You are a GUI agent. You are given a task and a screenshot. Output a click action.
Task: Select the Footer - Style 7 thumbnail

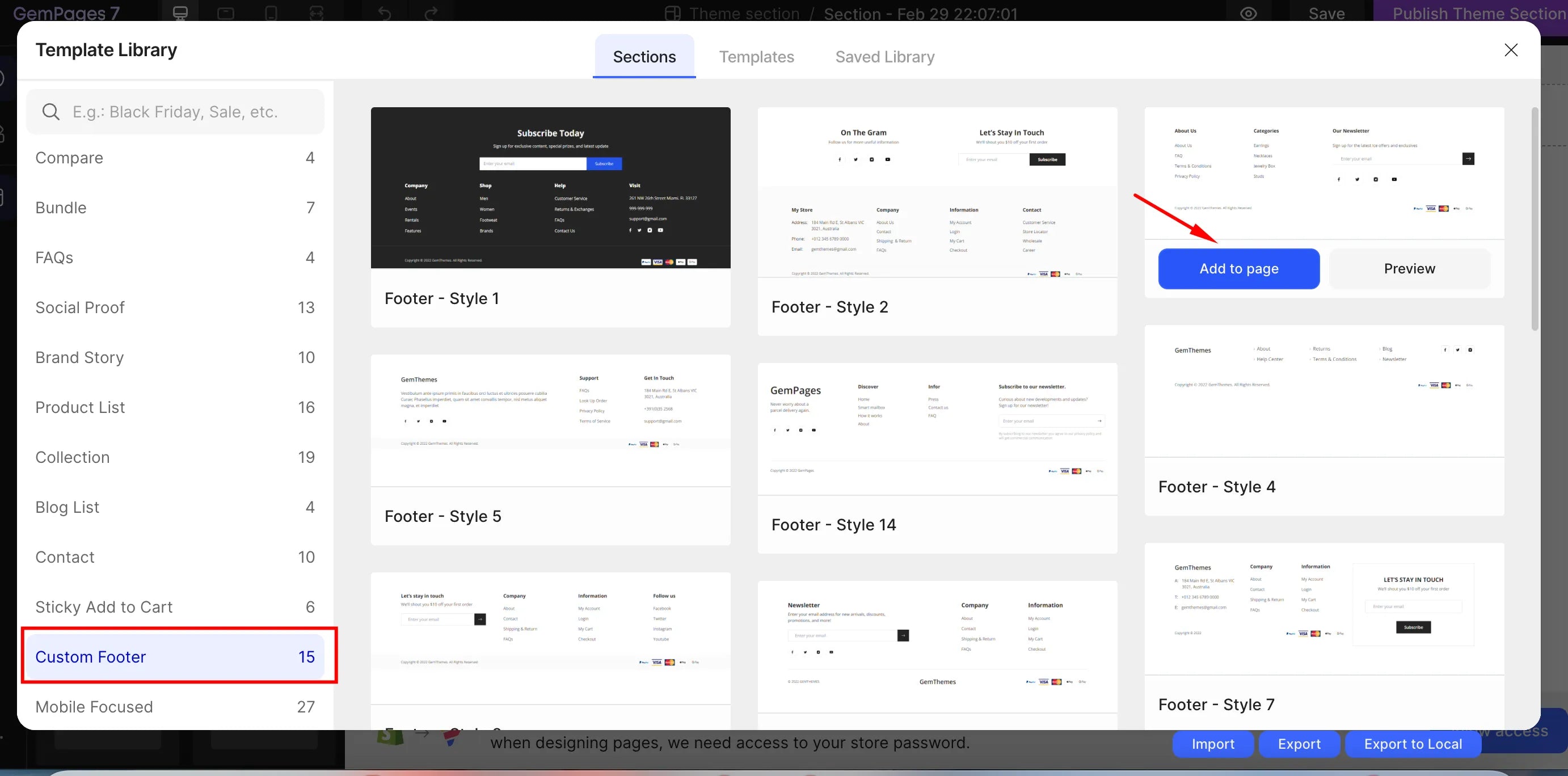coord(1325,609)
